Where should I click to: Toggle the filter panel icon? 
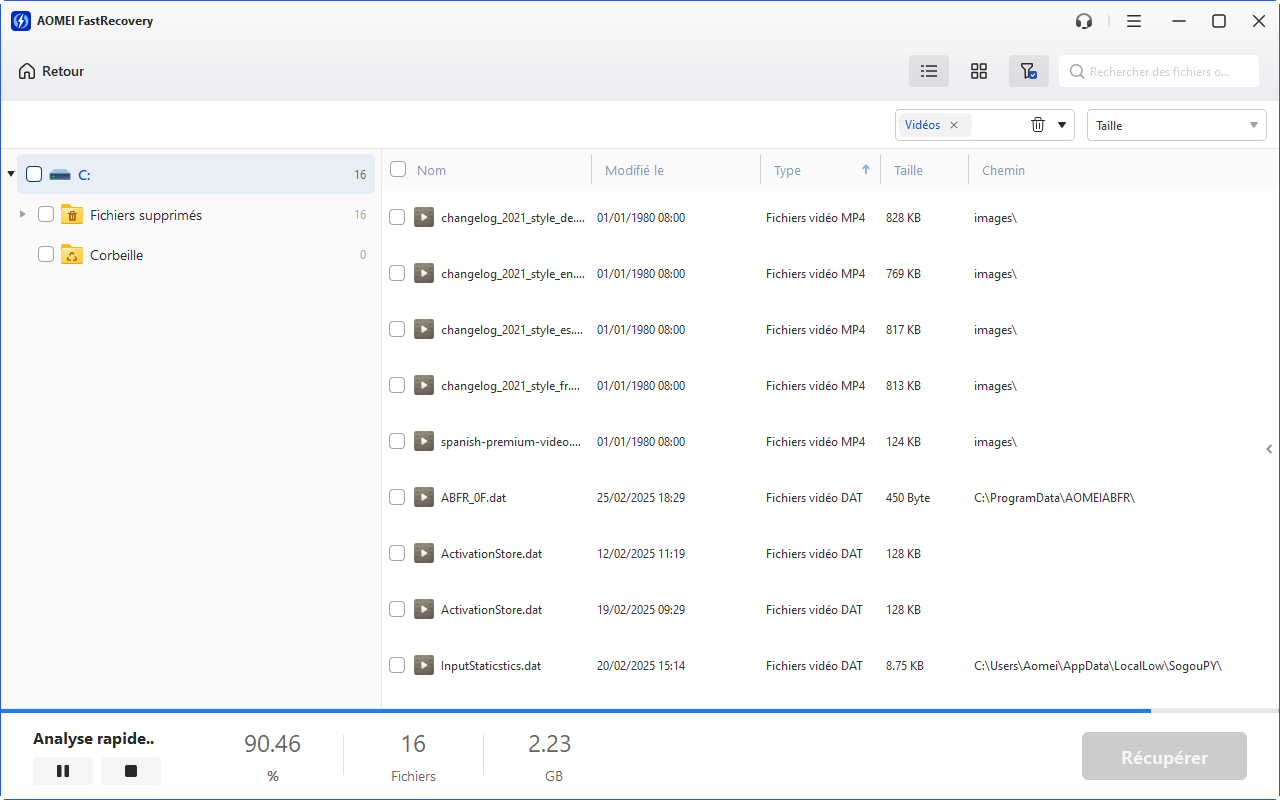[1028, 71]
